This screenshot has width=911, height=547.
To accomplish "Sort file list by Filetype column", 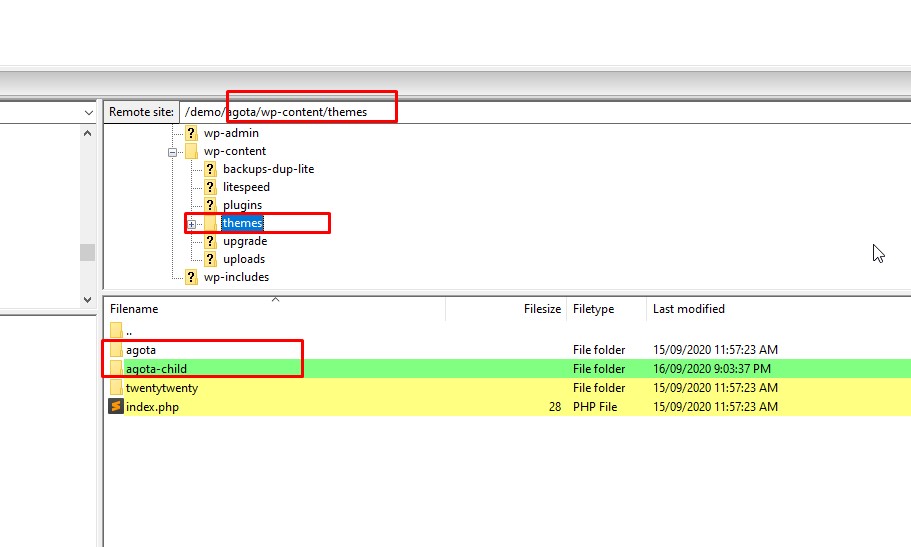I will (606, 309).
